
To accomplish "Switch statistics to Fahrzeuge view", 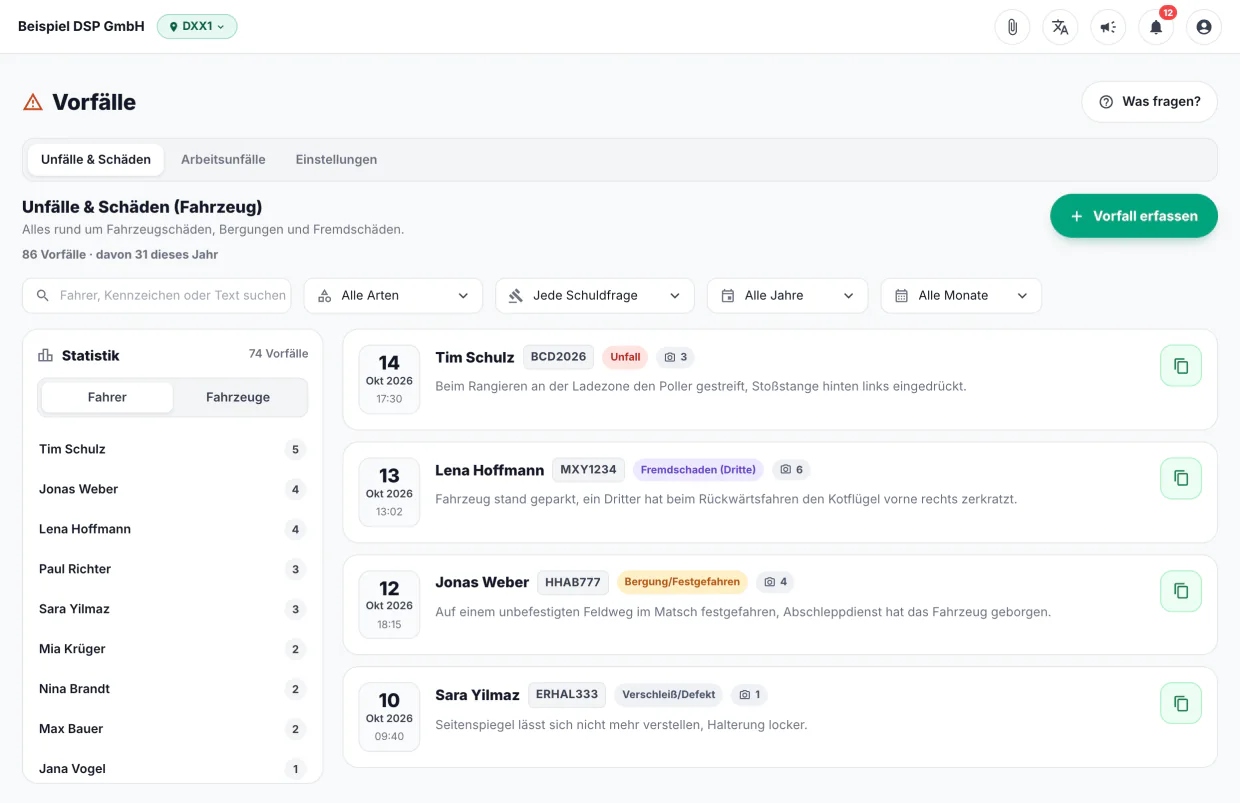I will point(238,397).
